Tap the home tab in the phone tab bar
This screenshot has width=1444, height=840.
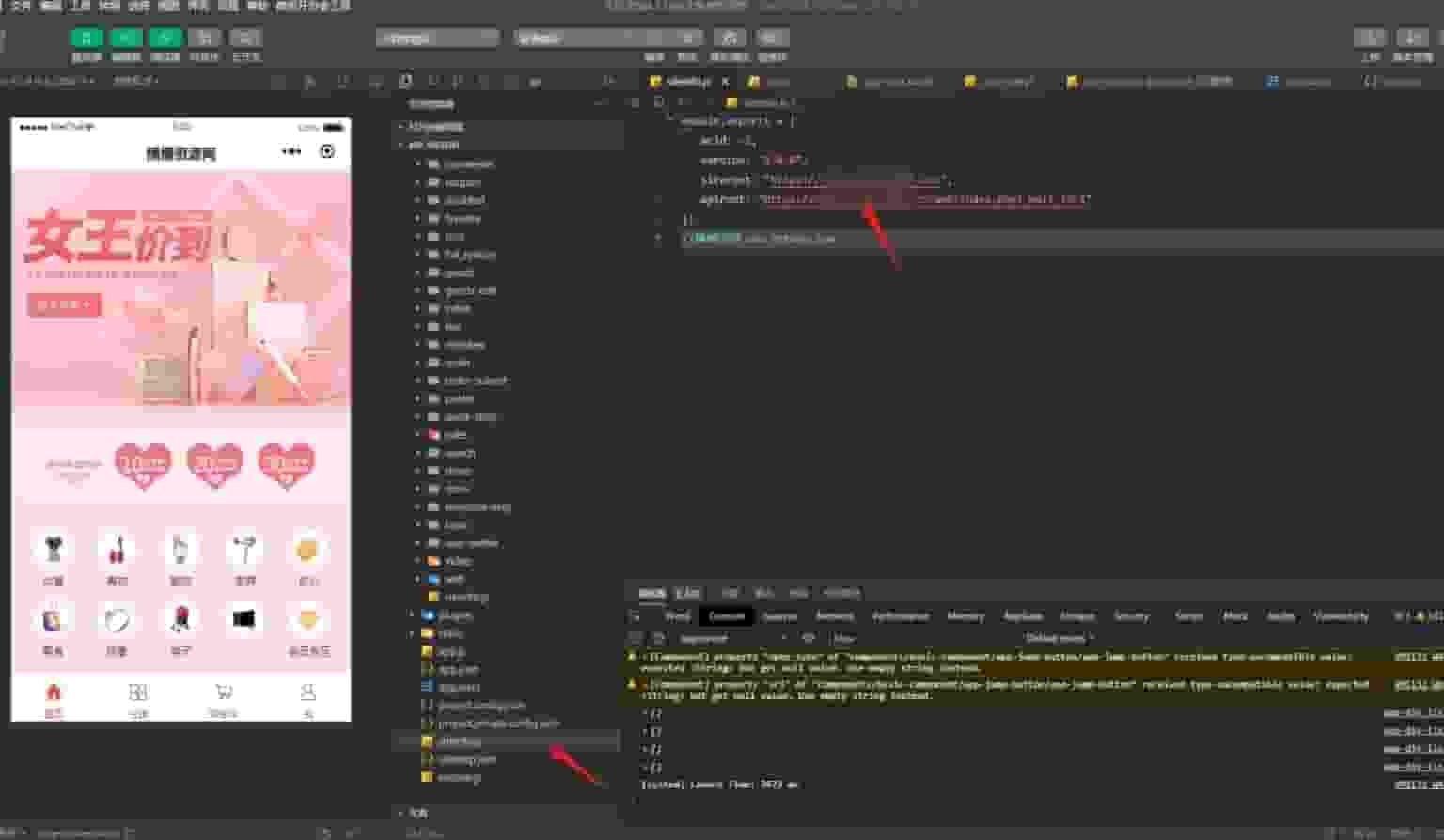pyautogui.click(x=54, y=700)
